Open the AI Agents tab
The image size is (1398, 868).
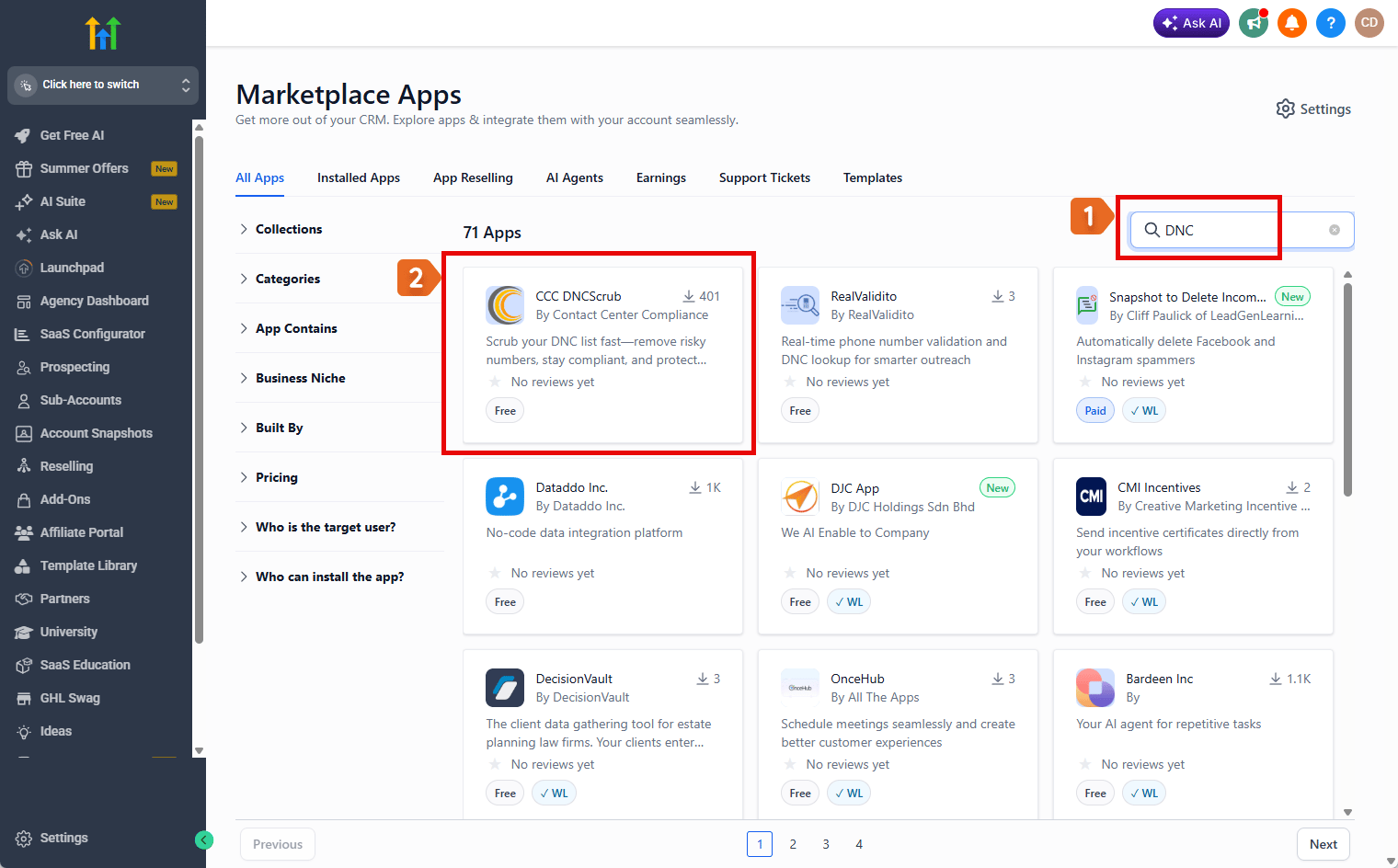pyautogui.click(x=575, y=177)
